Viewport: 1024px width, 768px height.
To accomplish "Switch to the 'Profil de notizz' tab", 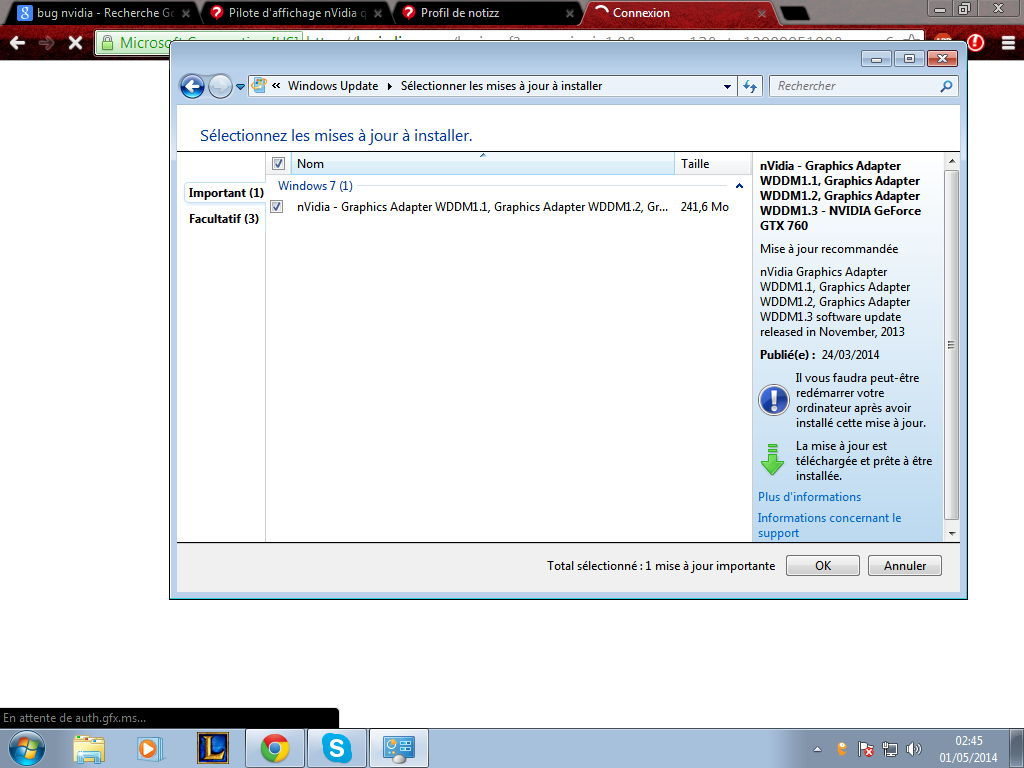I will (x=488, y=13).
